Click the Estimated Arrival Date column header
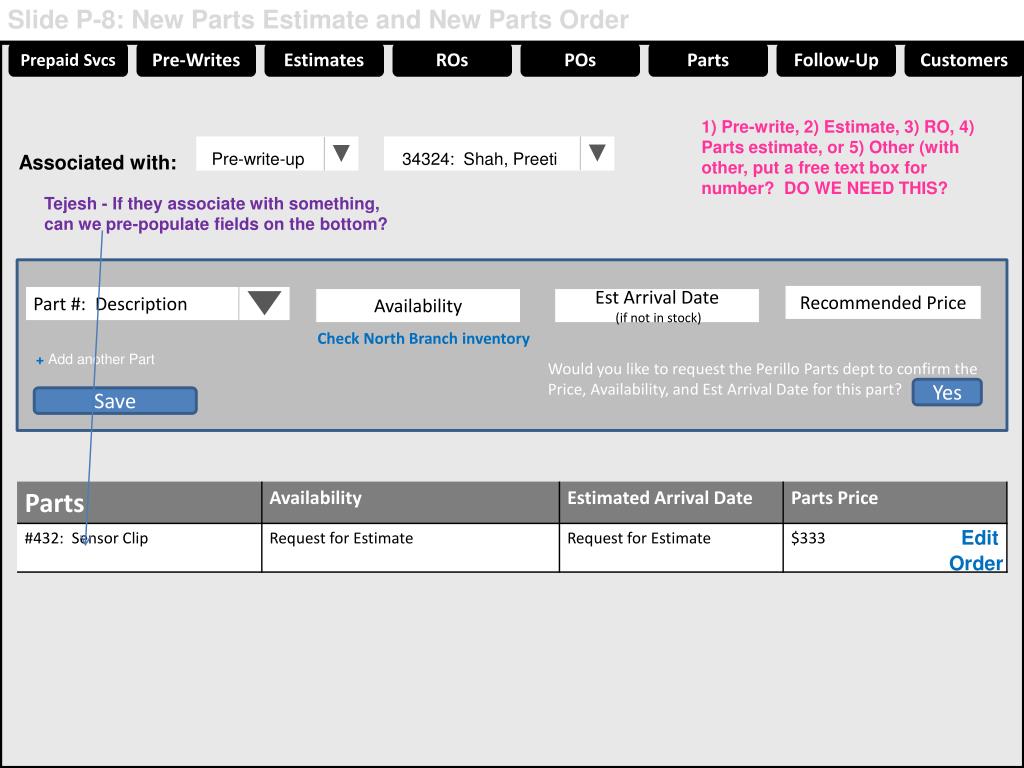Image resolution: width=1024 pixels, height=768 pixels. (x=671, y=502)
